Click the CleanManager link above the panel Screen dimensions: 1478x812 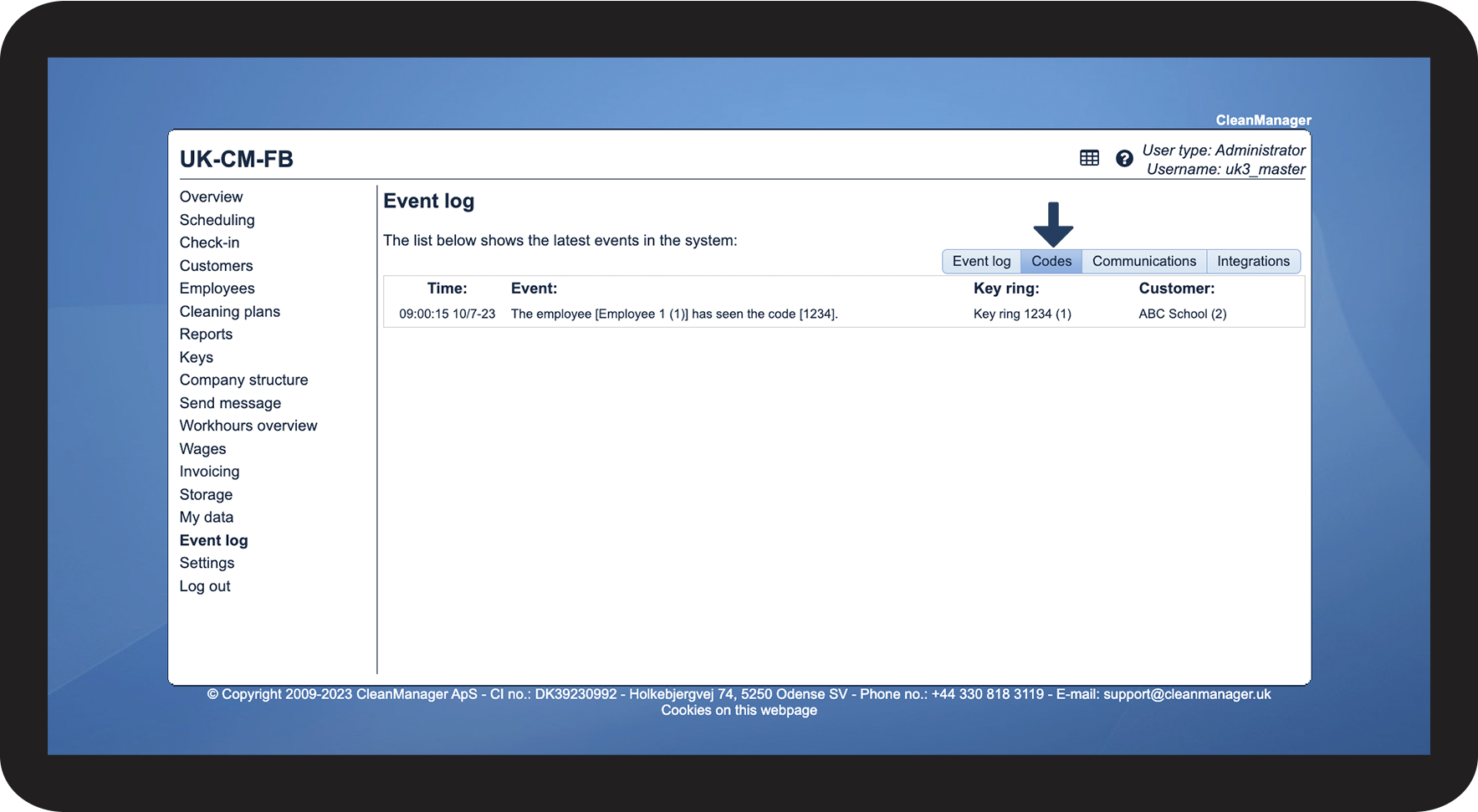[1263, 120]
